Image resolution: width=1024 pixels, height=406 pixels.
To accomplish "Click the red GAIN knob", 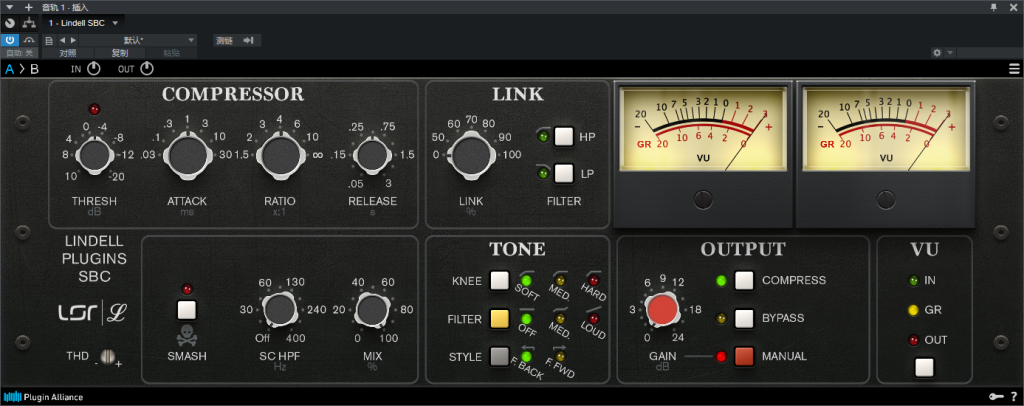I will click(x=664, y=310).
